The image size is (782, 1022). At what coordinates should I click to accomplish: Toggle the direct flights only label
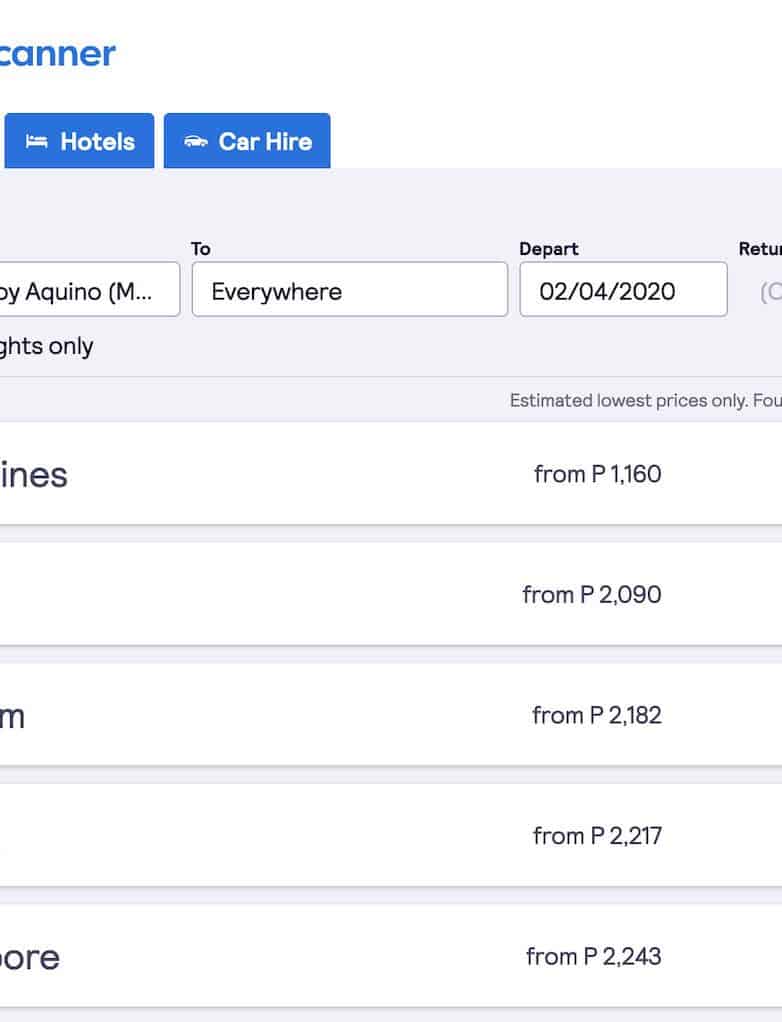pos(46,346)
